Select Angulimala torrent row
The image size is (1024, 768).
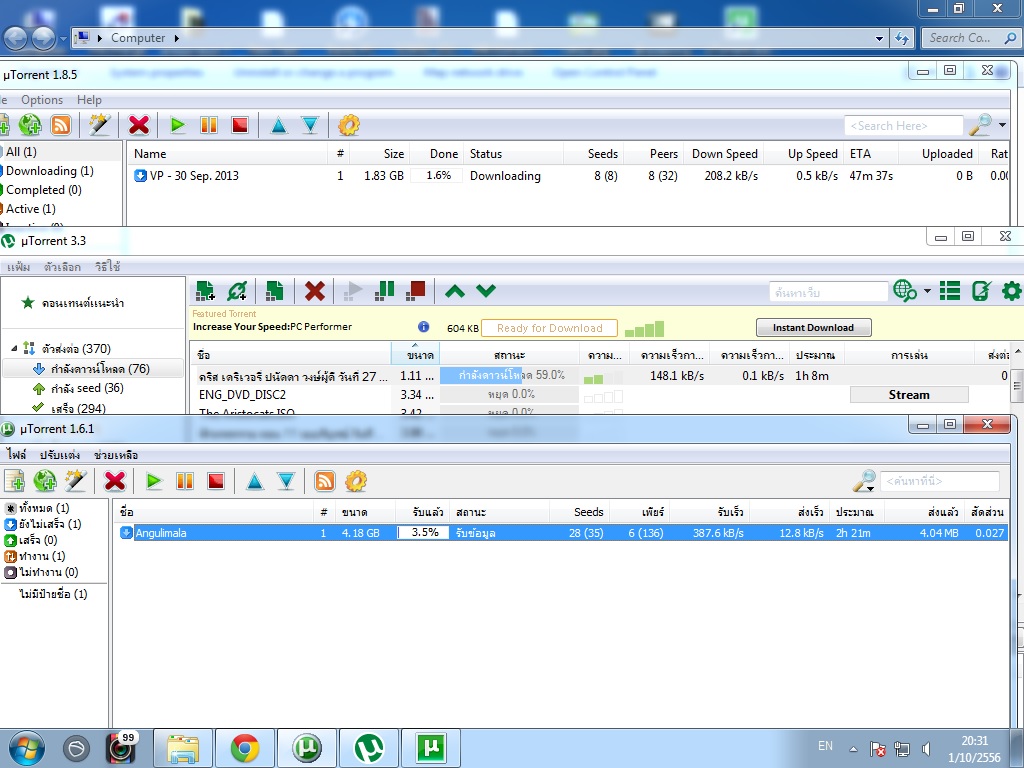[562, 533]
